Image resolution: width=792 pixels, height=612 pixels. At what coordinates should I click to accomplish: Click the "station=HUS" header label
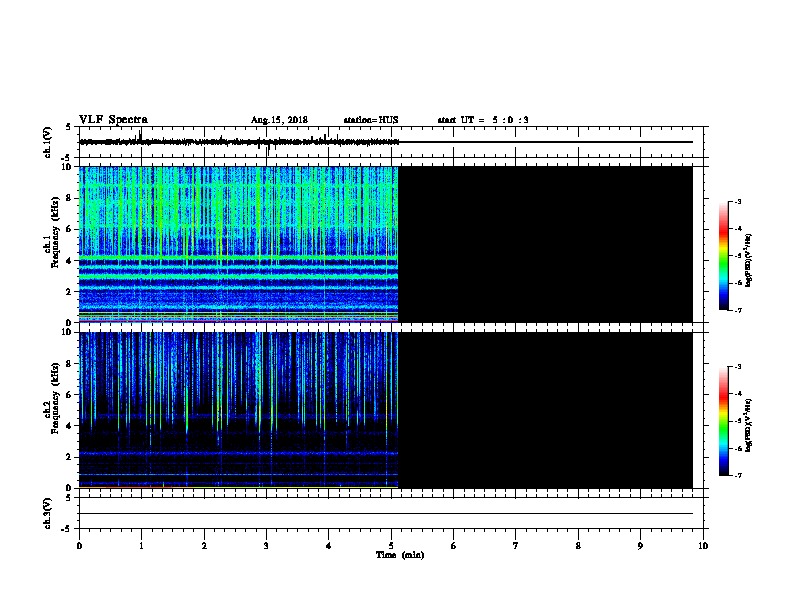(x=371, y=120)
